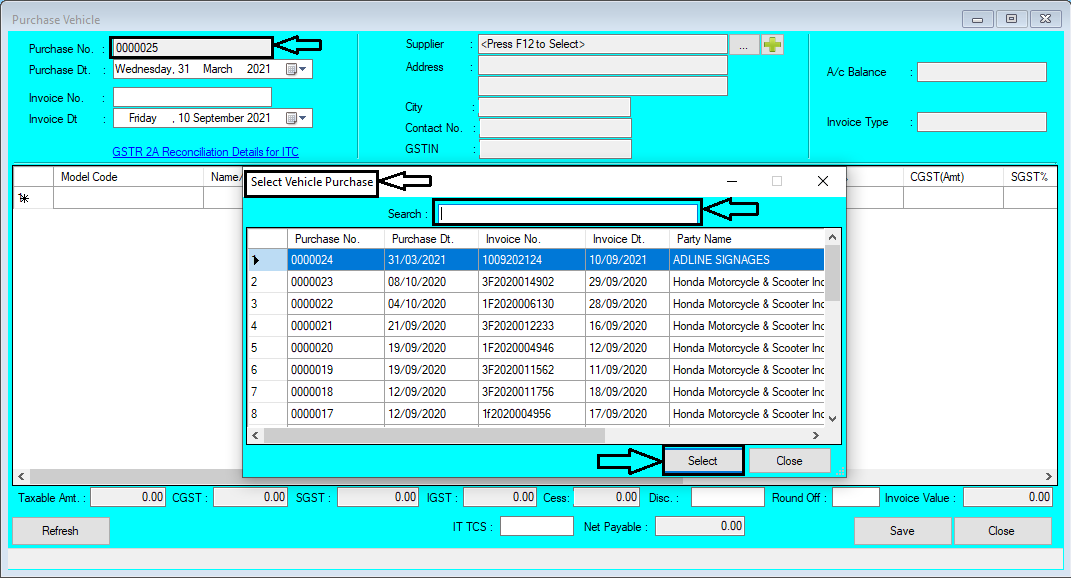Click ADLINE SIGNAGES party name cell
Screen dimensions: 1071x578
[747, 260]
